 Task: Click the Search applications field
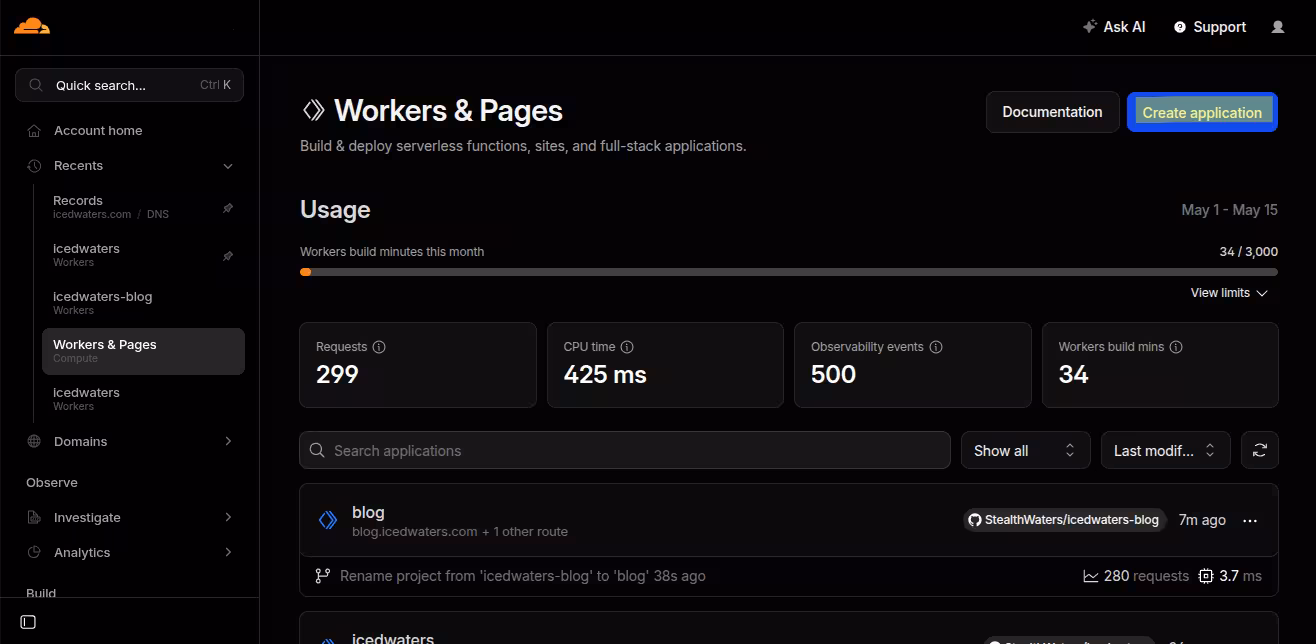[624, 451]
